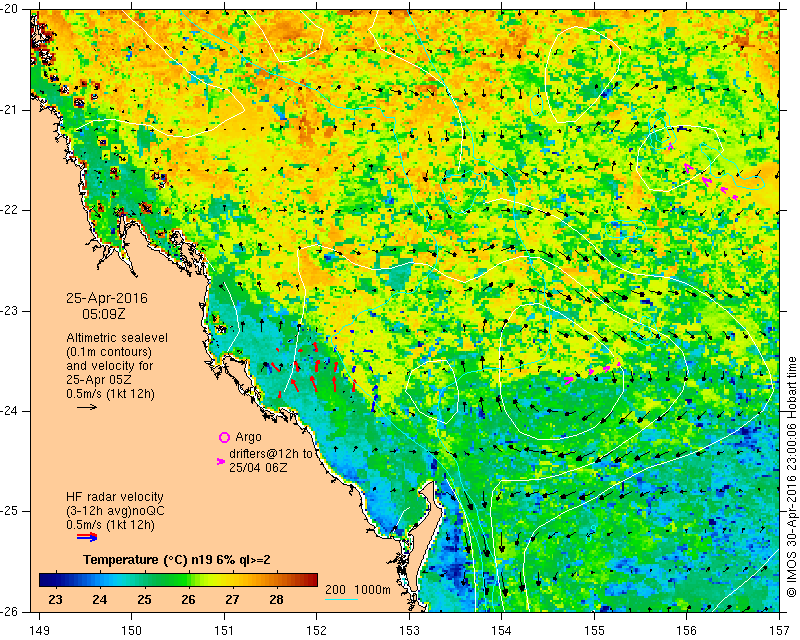Screen dimensions: 800x640
Task: Click 0.5m/s scale text under altimetric velocity
Action: 110,394
